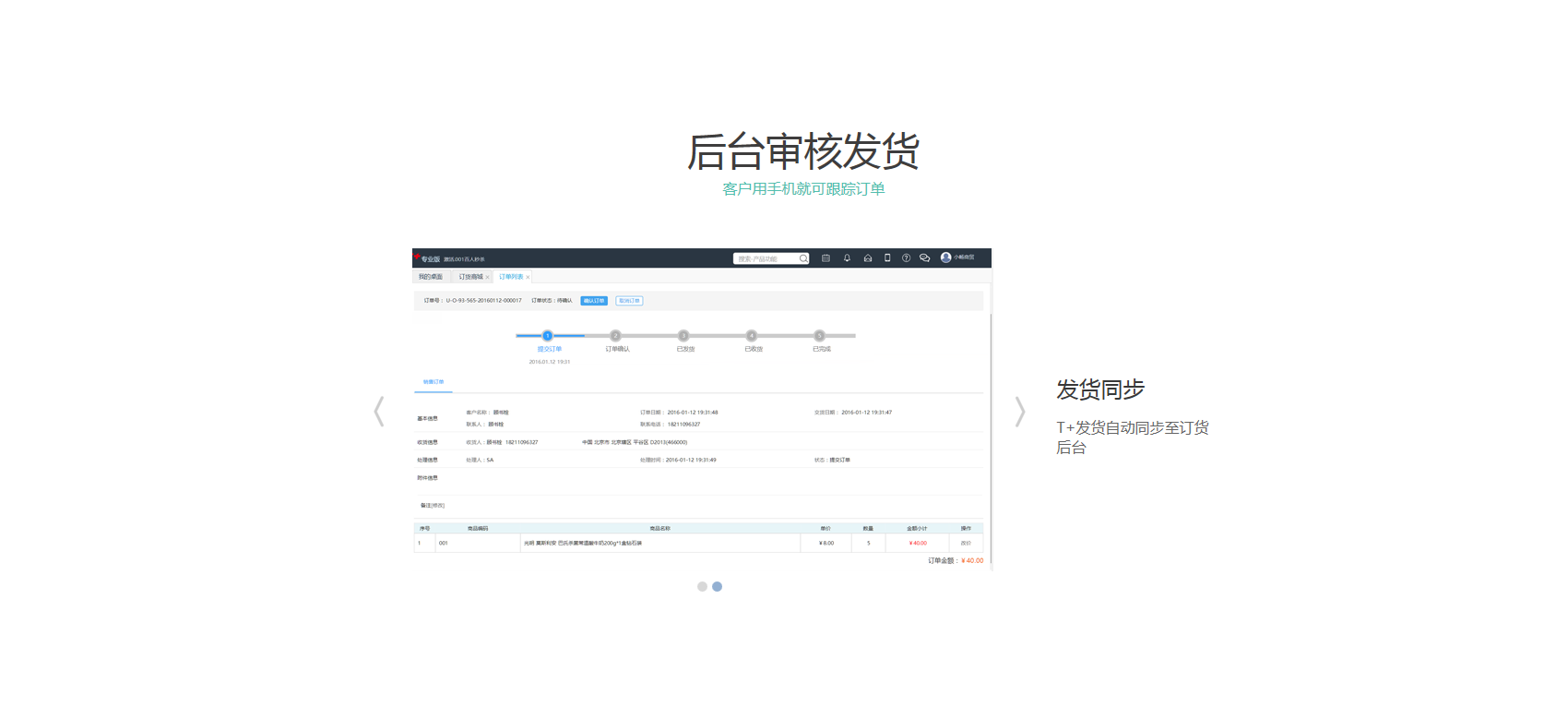Close the 订单列表 tab
This screenshot has width=1568, height=719.
pyautogui.click(x=528, y=277)
